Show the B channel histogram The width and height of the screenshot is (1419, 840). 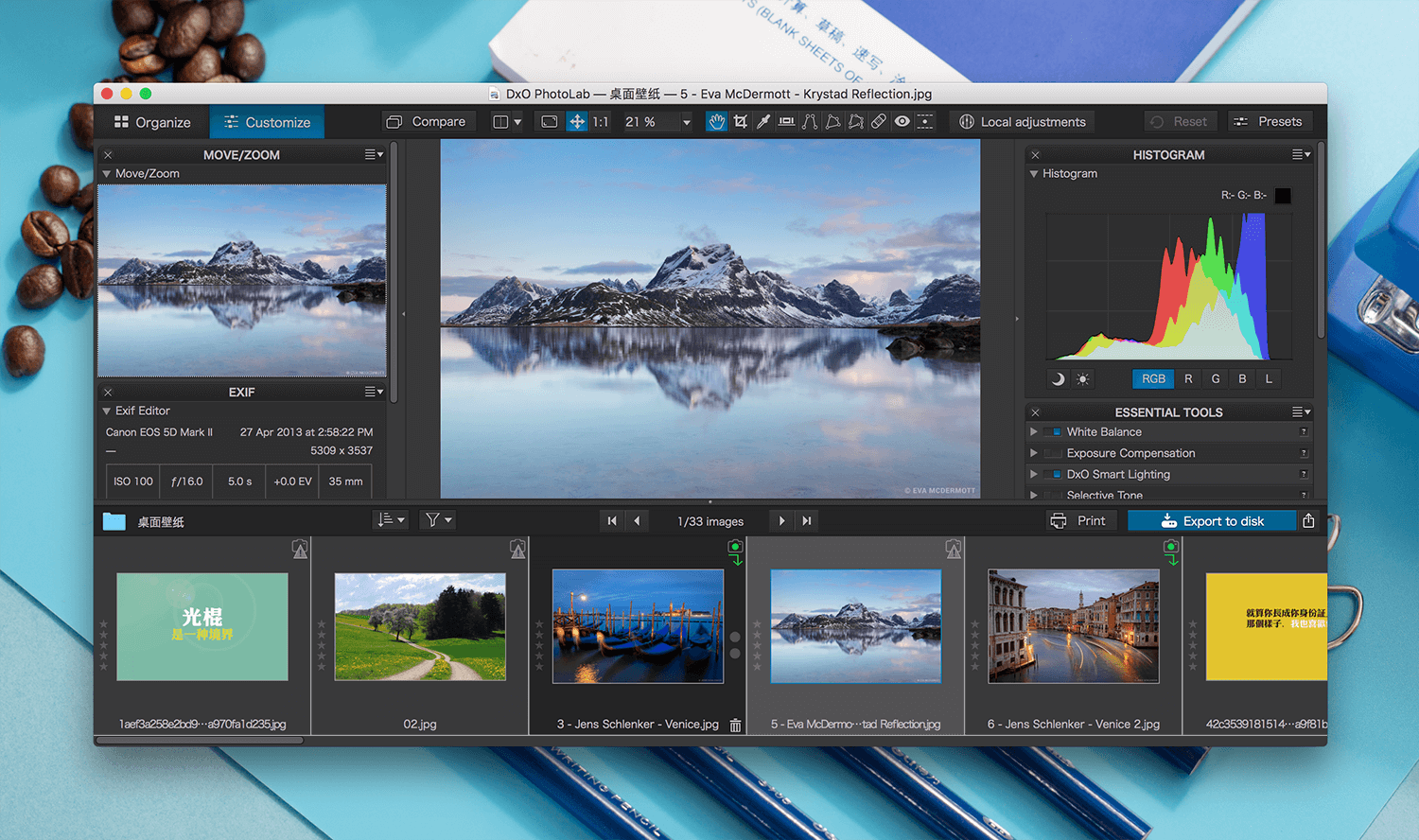(x=1242, y=379)
